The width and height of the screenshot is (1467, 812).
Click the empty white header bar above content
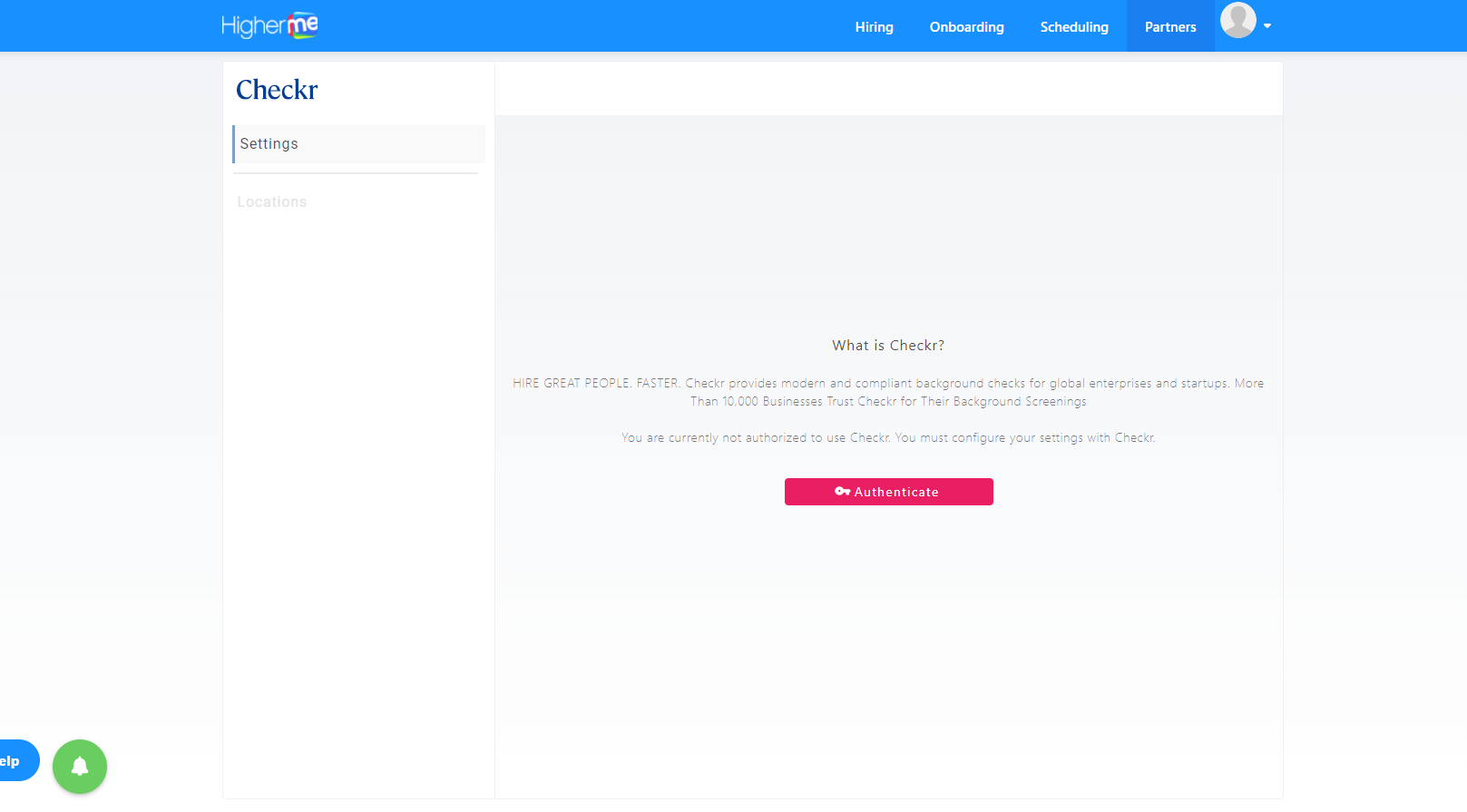(x=888, y=89)
